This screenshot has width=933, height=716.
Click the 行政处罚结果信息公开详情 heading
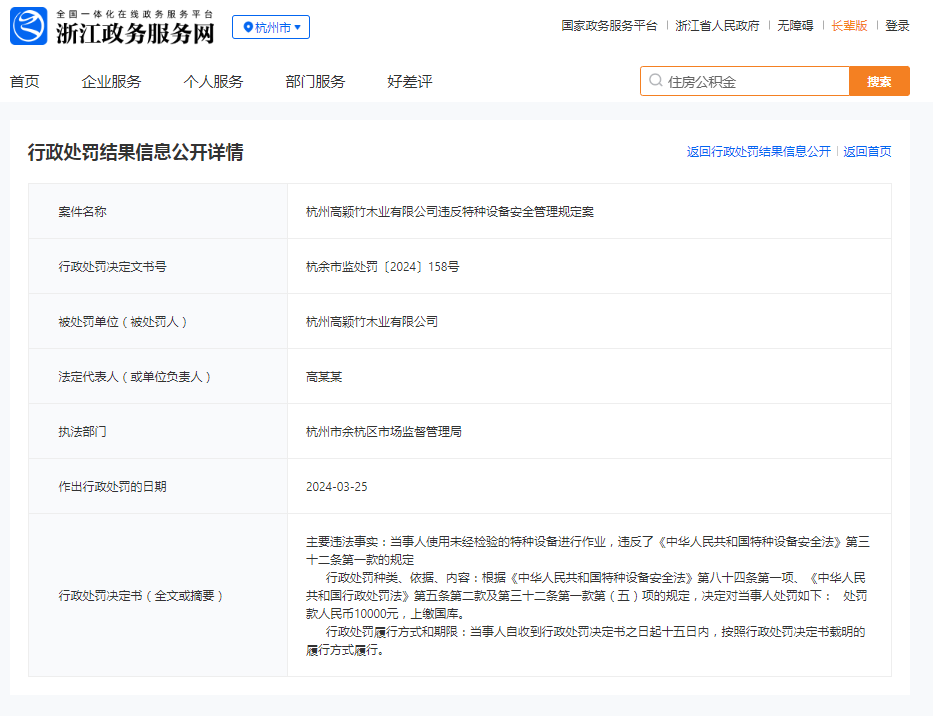pos(135,152)
